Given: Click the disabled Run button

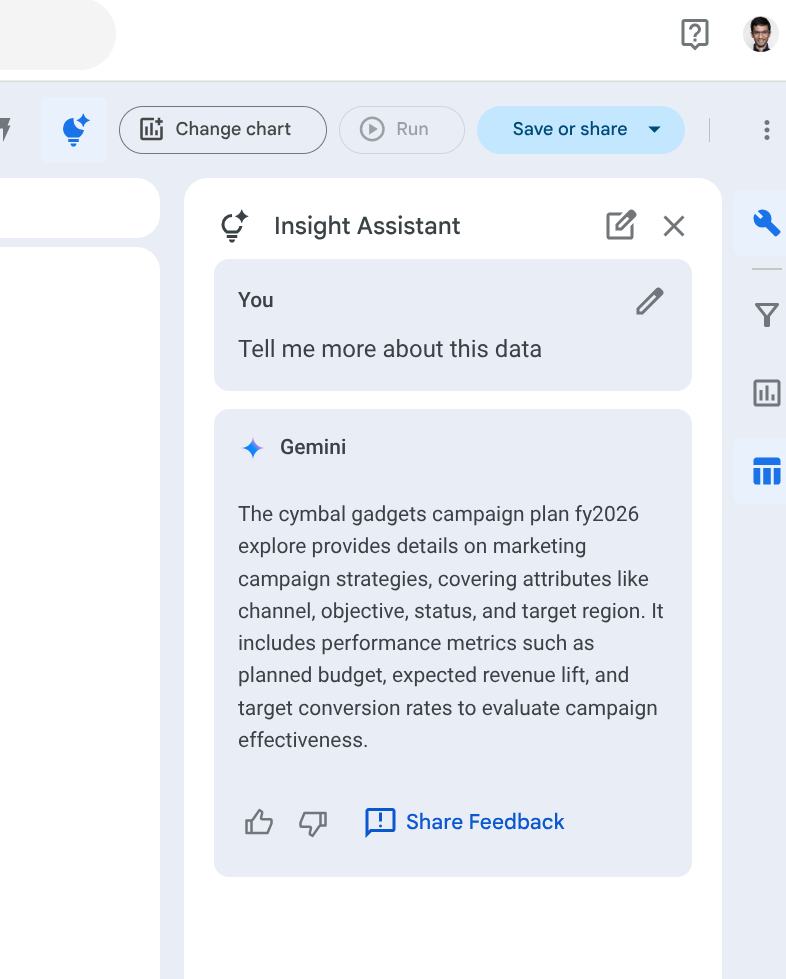Looking at the screenshot, I should point(401,129).
